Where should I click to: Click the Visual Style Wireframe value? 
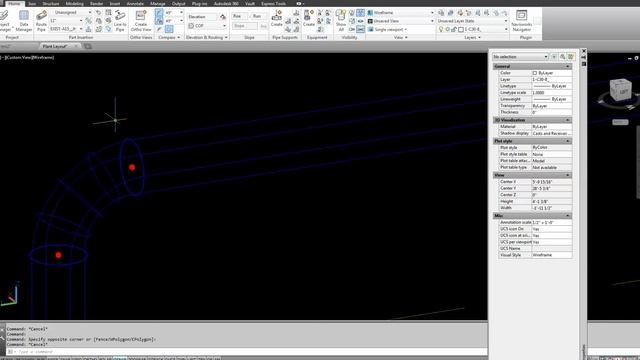(551, 255)
